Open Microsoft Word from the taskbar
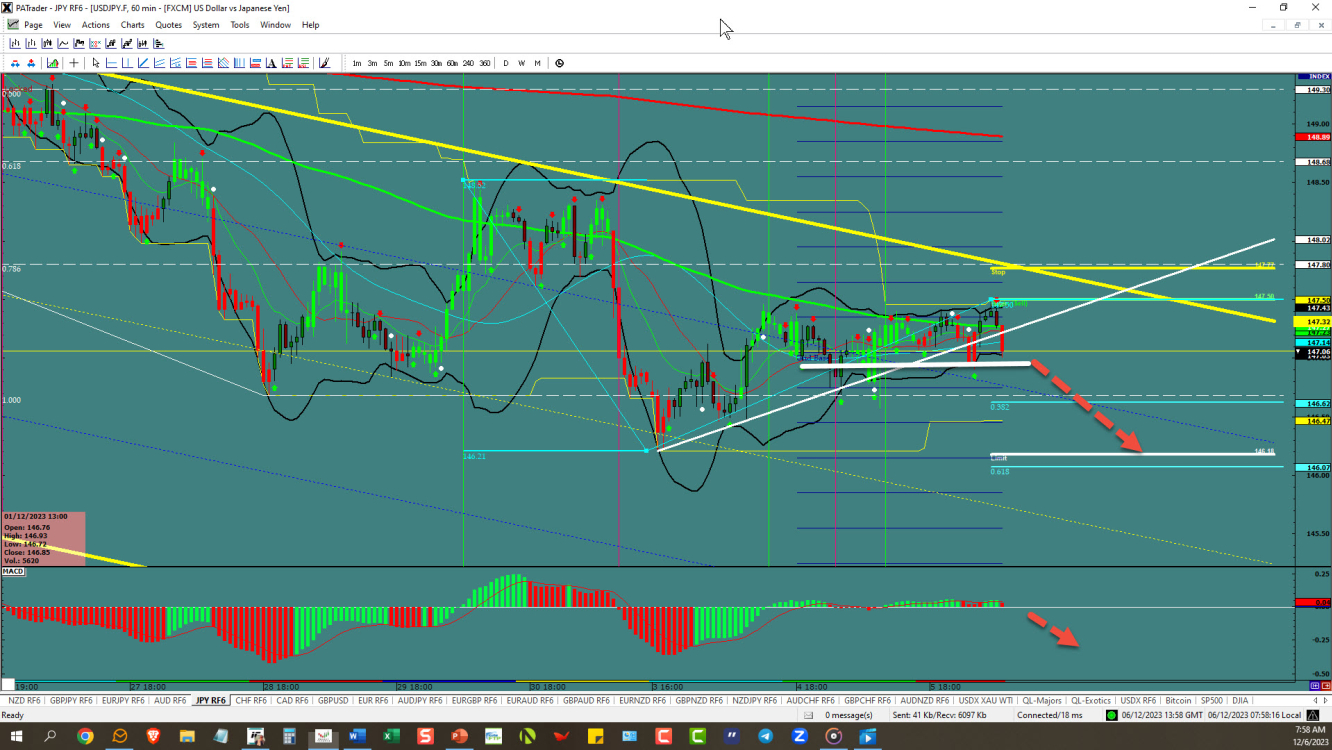Viewport: 1332px width, 750px height. point(357,736)
